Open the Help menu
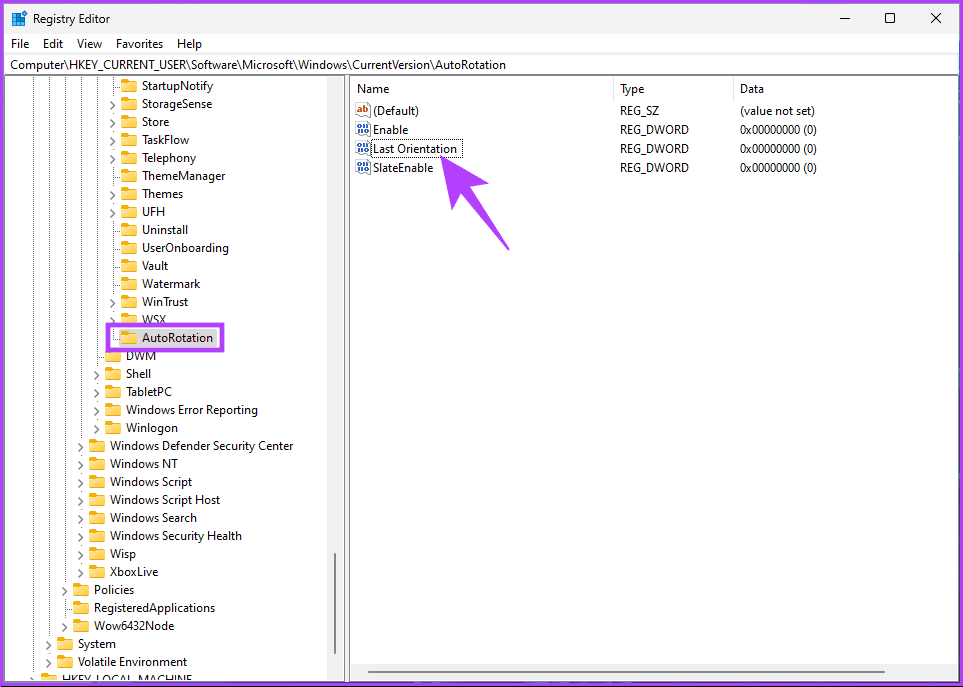This screenshot has width=963, height=687. 189,44
